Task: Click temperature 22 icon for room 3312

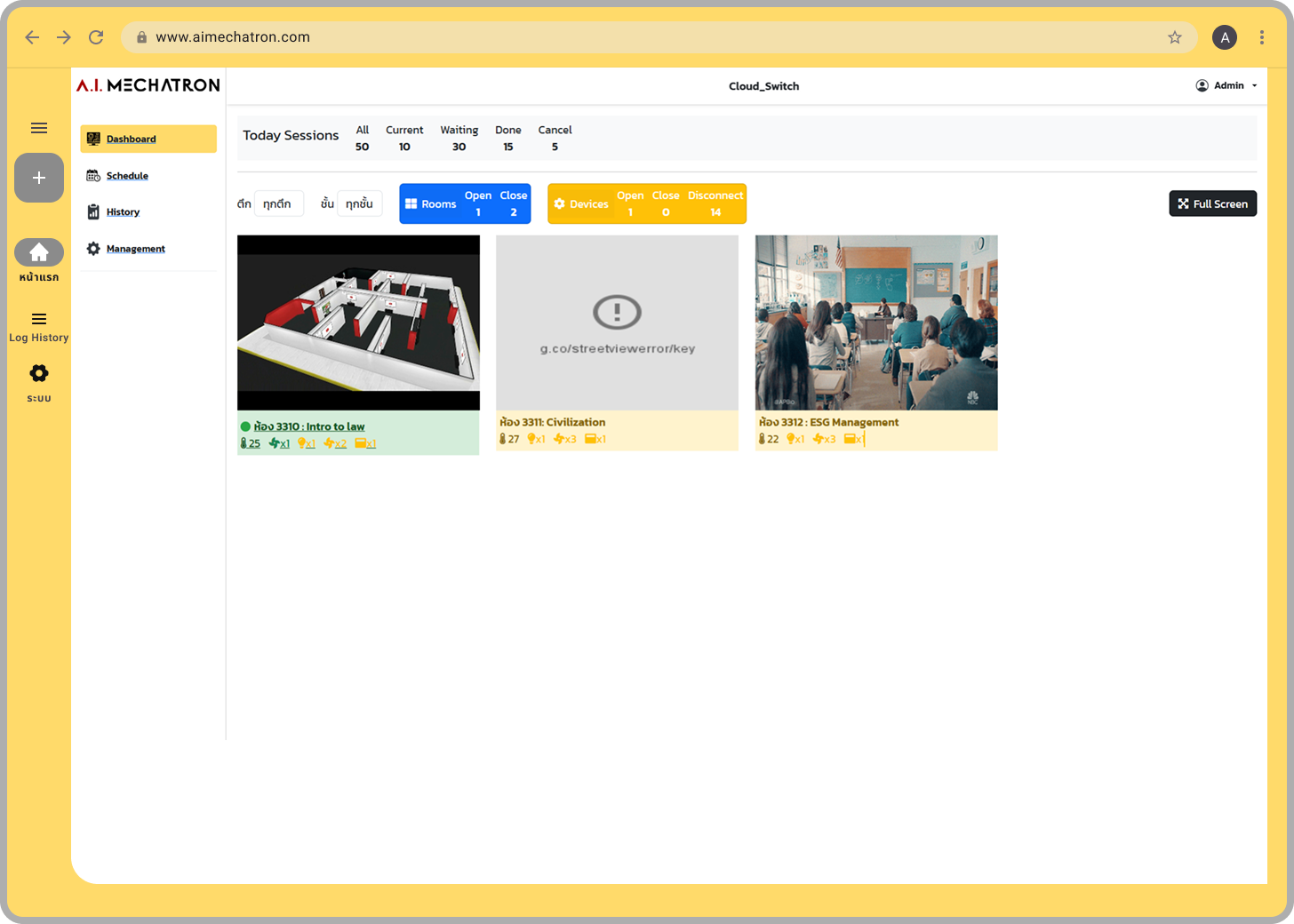Action: pyautogui.click(x=769, y=439)
